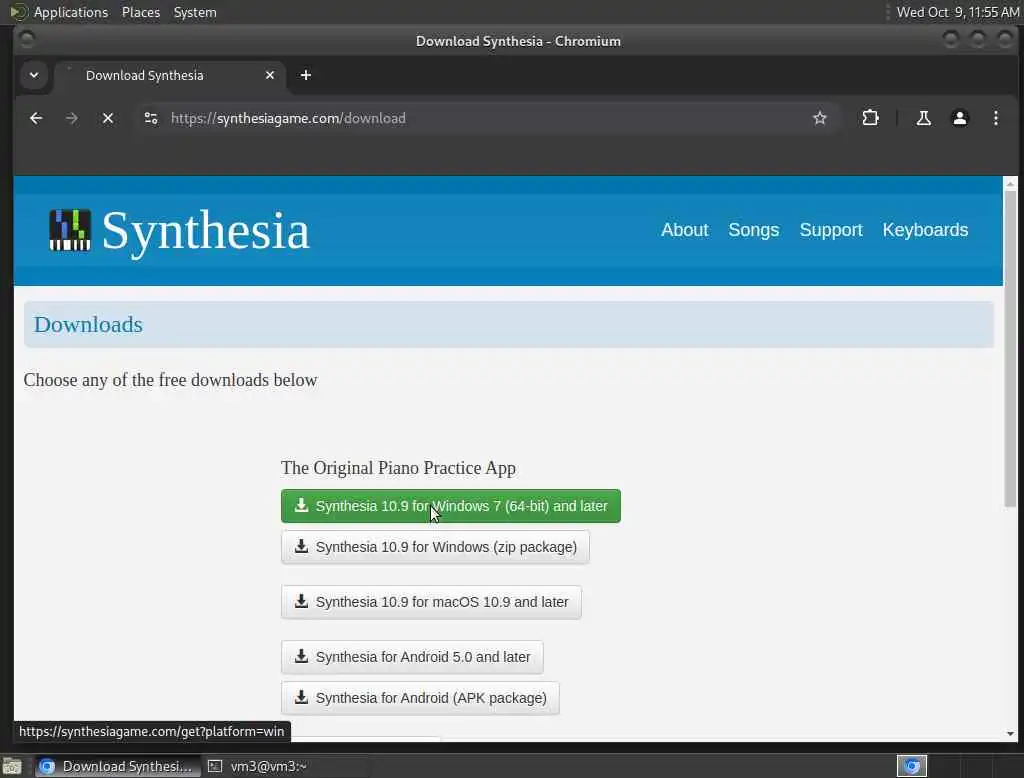Click the show desktop icon in taskbar

pos(12,766)
